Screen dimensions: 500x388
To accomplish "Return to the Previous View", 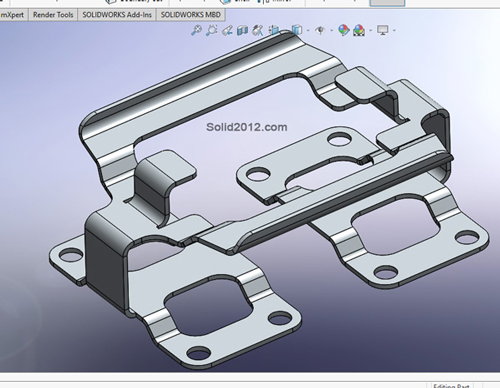I will pyautogui.click(x=227, y=30).
